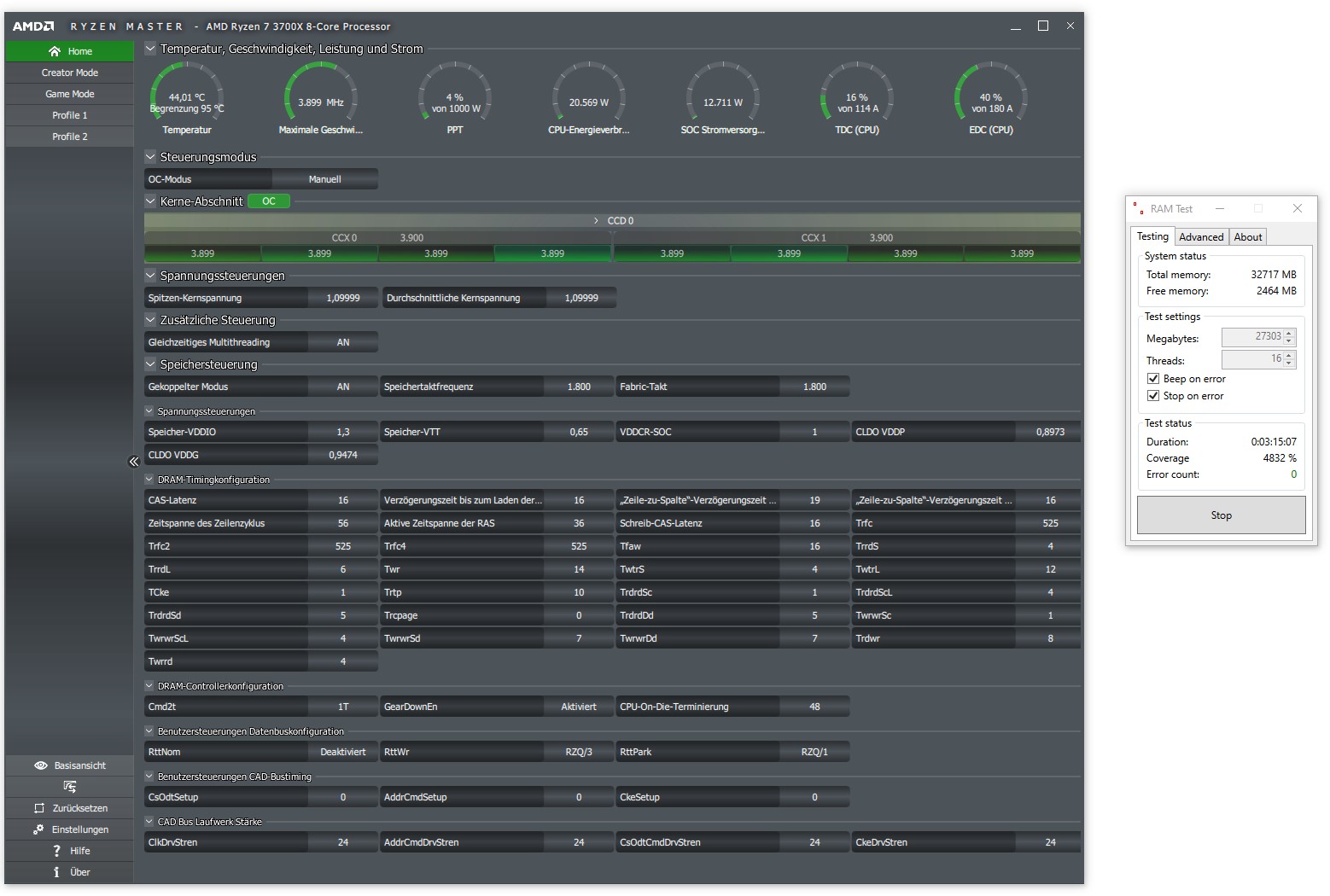Screen dimensions: 1330x896
Task: Collapse the DRAM-Timingkonfiguration section
Action: coord(149,480)
